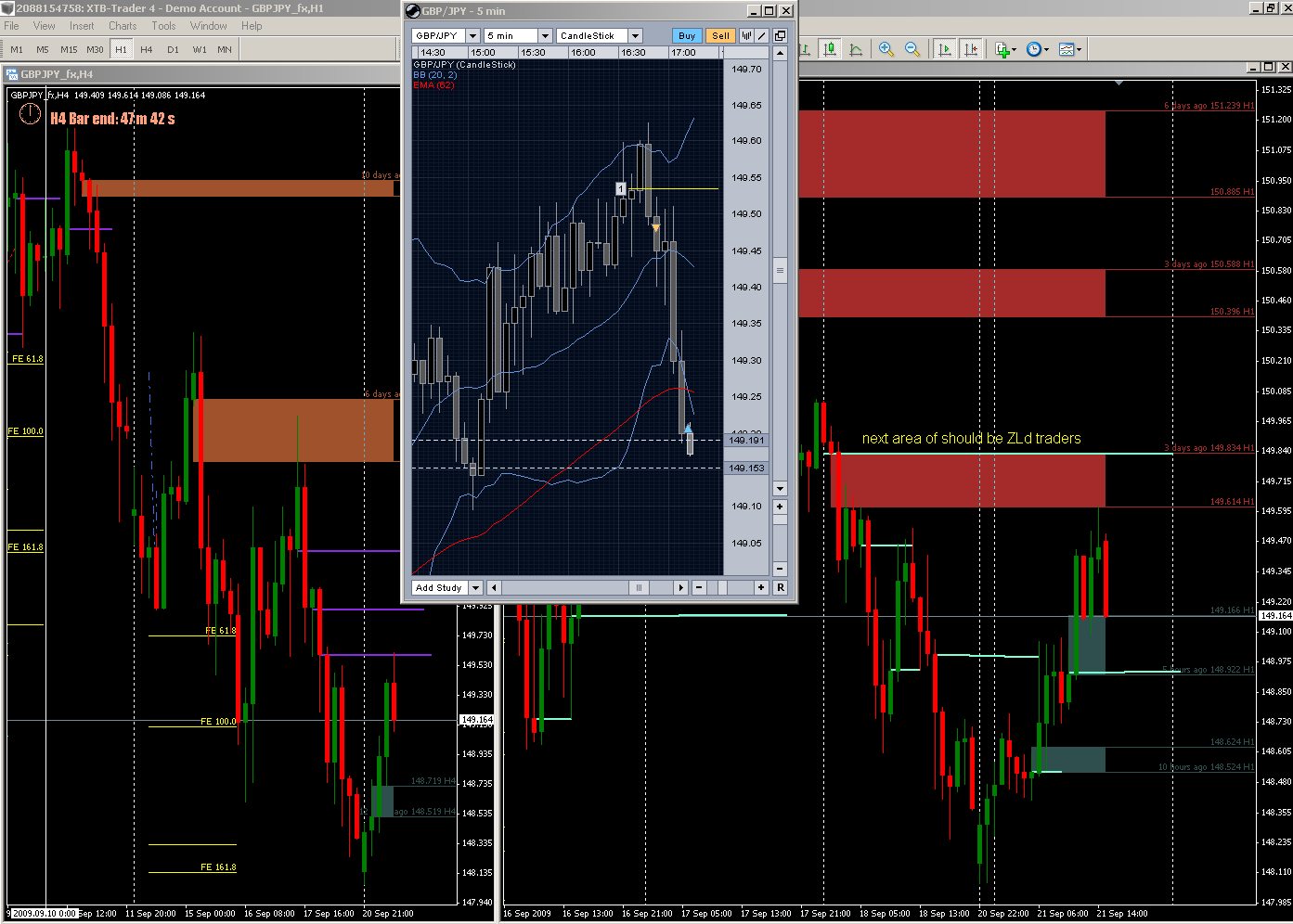Viewport: 1293px width, 924px height.
Task: Toggle the Auto Scroll chart button
Action: click(x=945, y=49)
